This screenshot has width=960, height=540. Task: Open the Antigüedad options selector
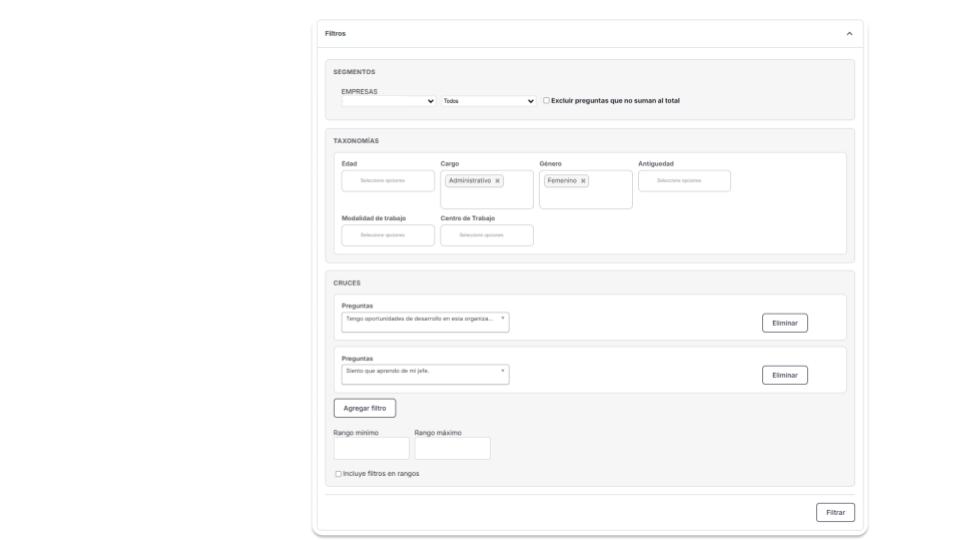tap(684, 181)
